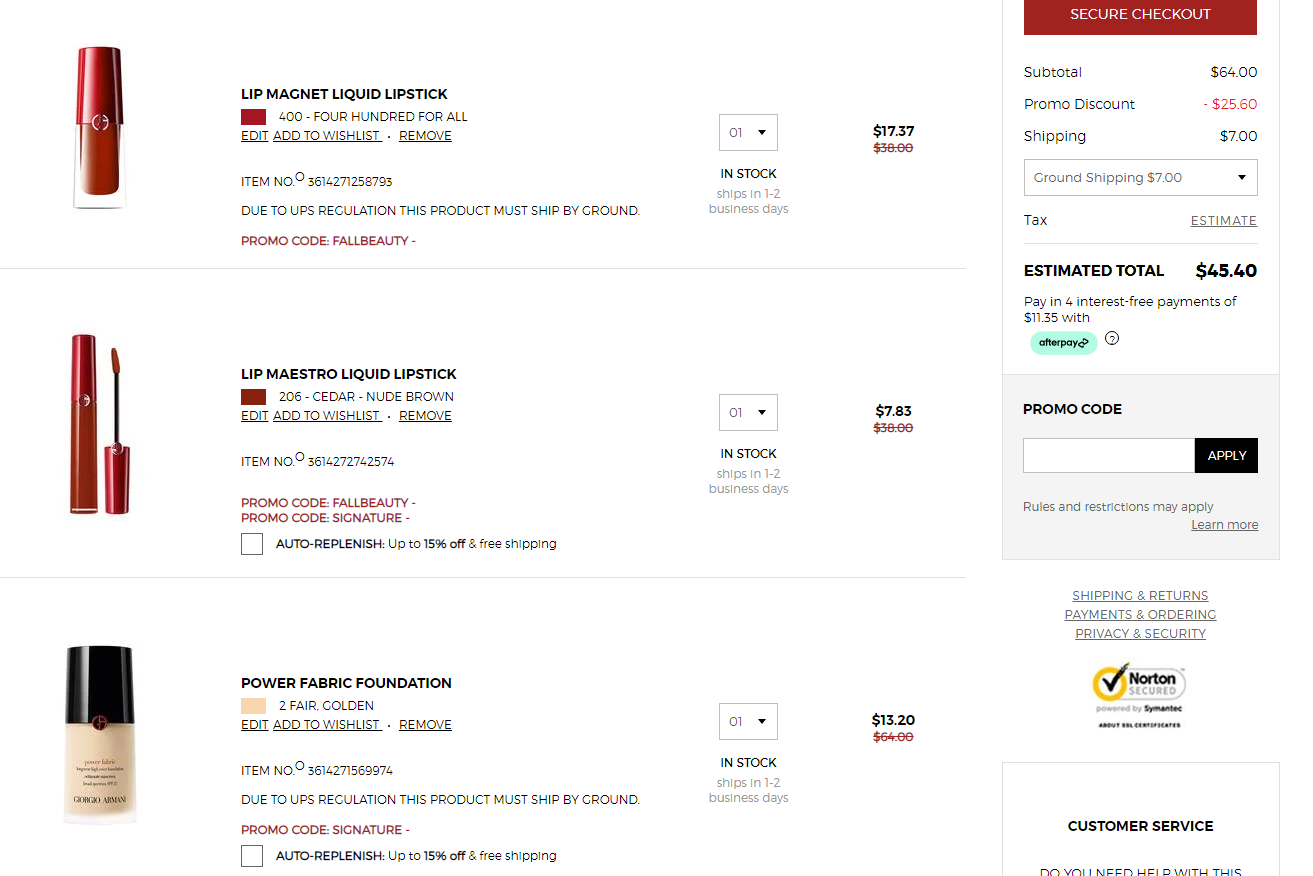
Task: Open quantity dropdown for Lip Magnet lipstick
Action: pyautogui.click(x=748, y=133)
